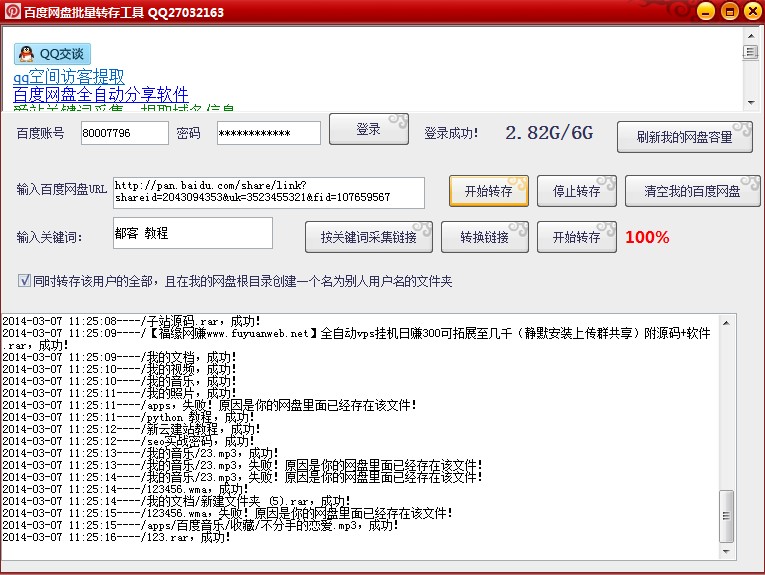Click 按关键词采集链接 button

(x=368, y=237)
